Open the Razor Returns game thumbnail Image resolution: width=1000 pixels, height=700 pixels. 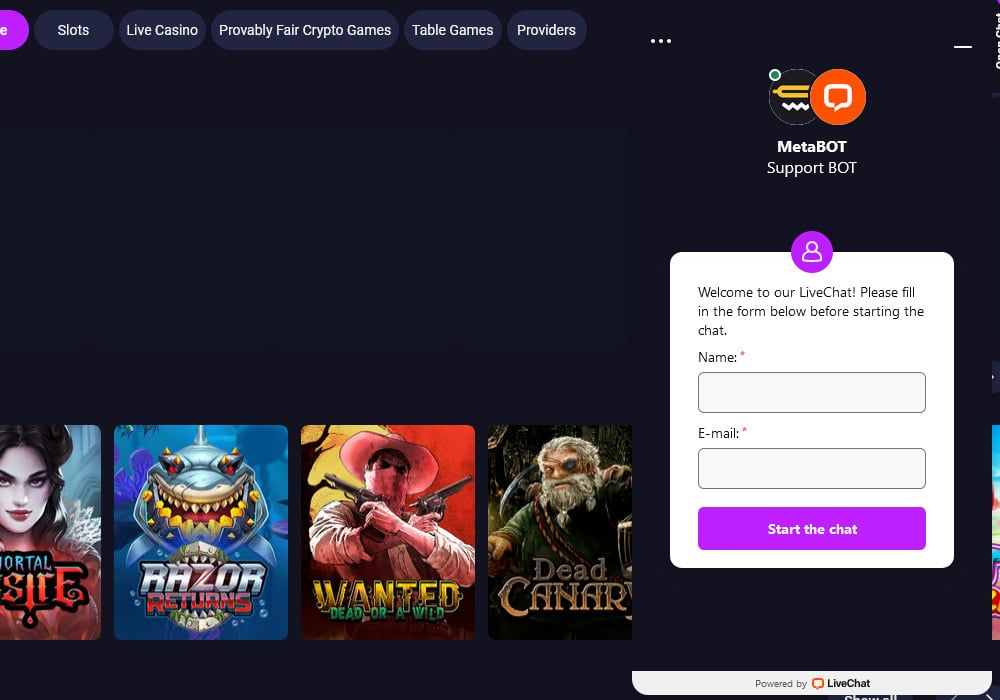click(x=201, y=532)
